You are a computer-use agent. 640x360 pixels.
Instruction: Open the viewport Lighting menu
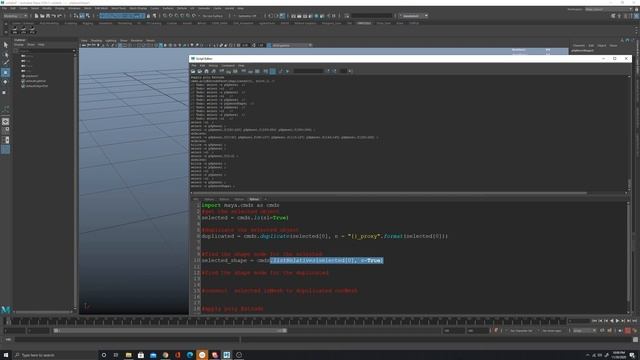coord(111,40)
